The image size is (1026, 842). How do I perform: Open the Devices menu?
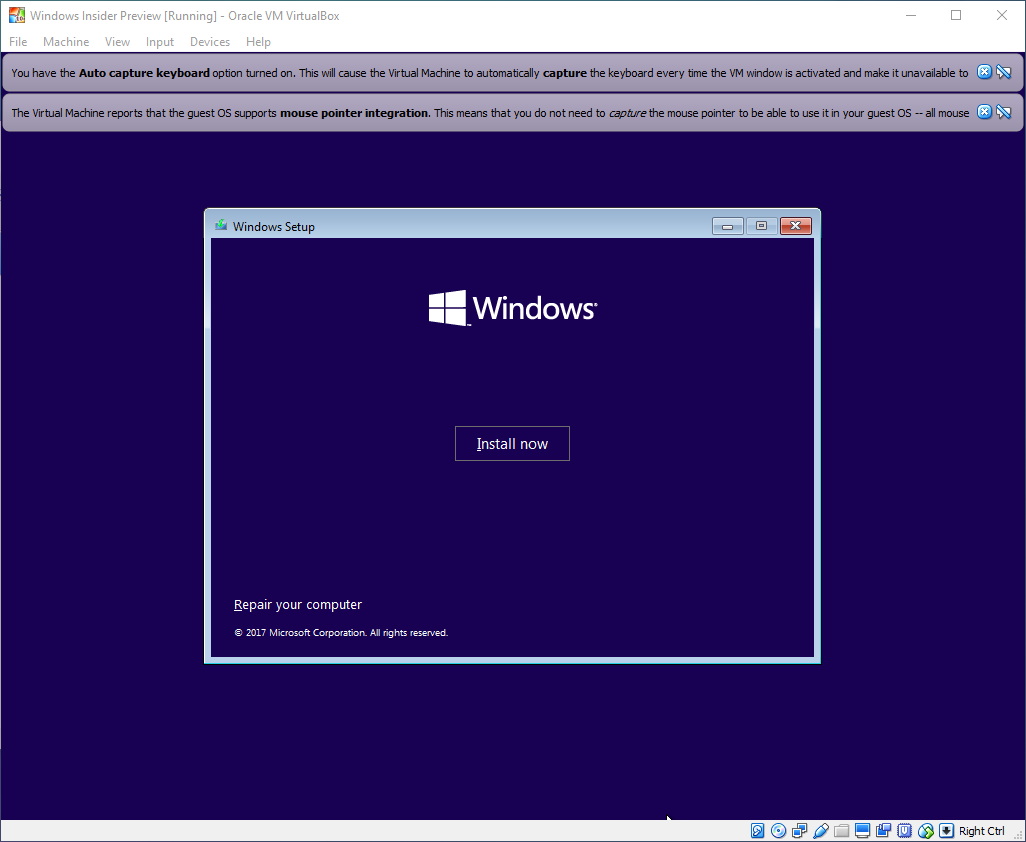209,41
